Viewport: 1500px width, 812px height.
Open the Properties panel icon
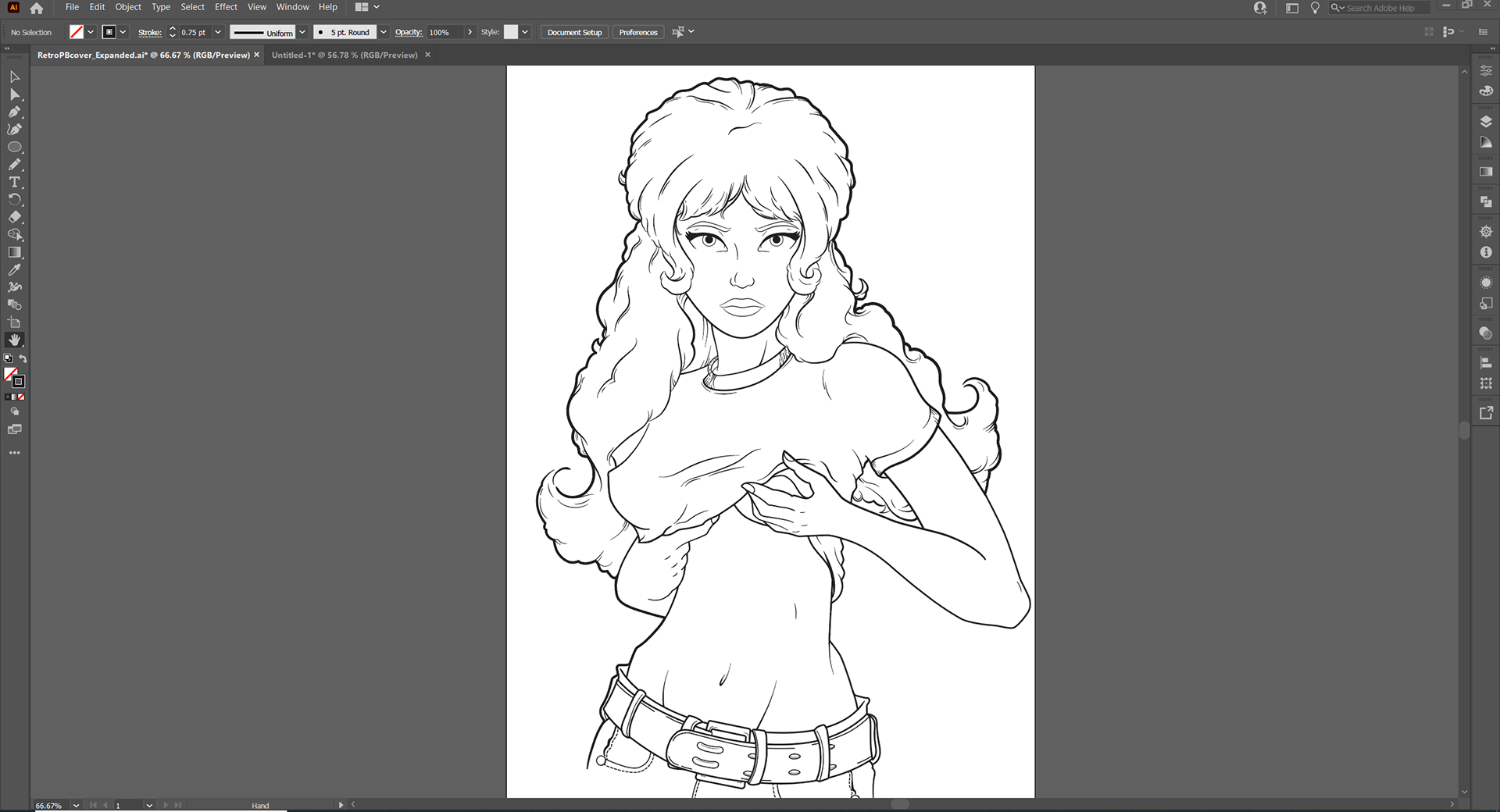click(x=1486, y=70)
